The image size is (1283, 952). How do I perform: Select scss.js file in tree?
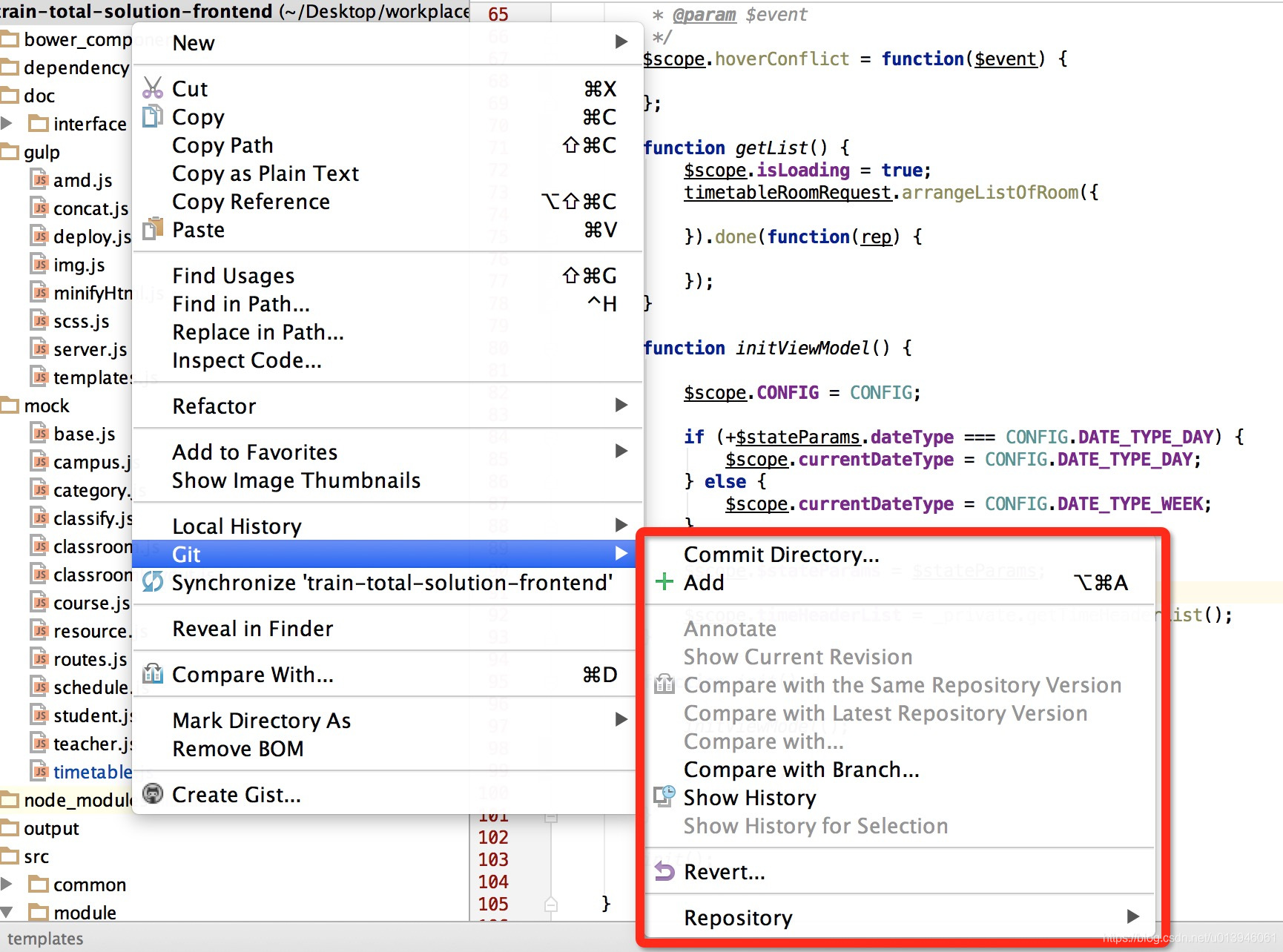tap(82, 321)
